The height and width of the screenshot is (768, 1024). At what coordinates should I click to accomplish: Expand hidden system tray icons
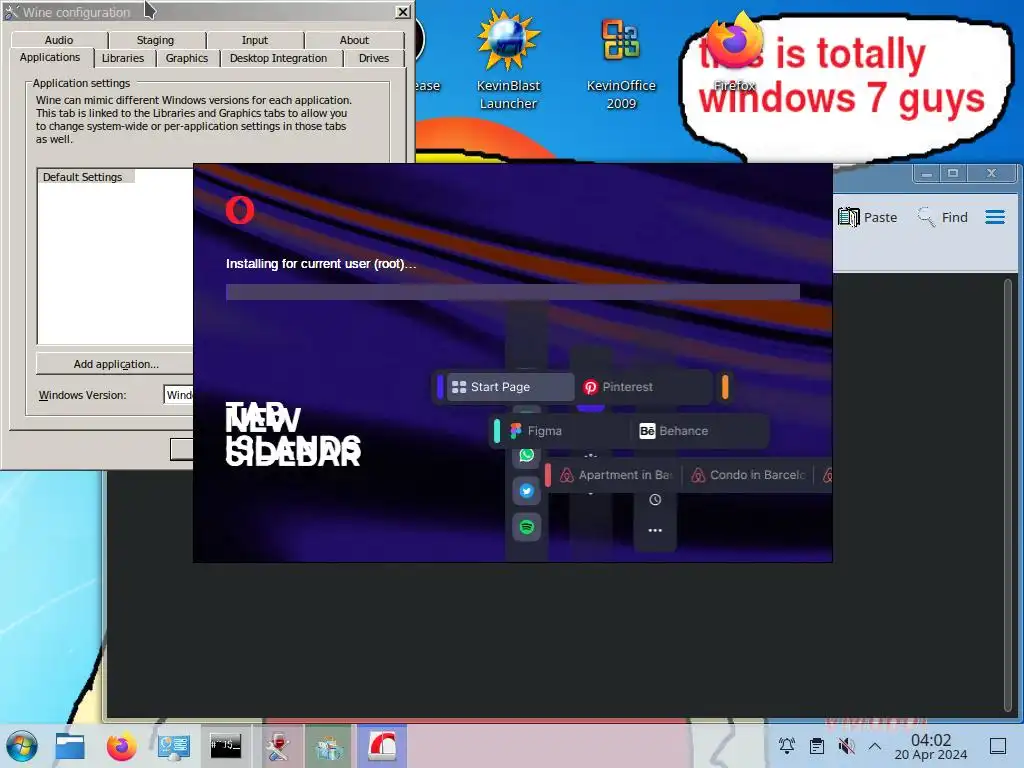[875, 746]
